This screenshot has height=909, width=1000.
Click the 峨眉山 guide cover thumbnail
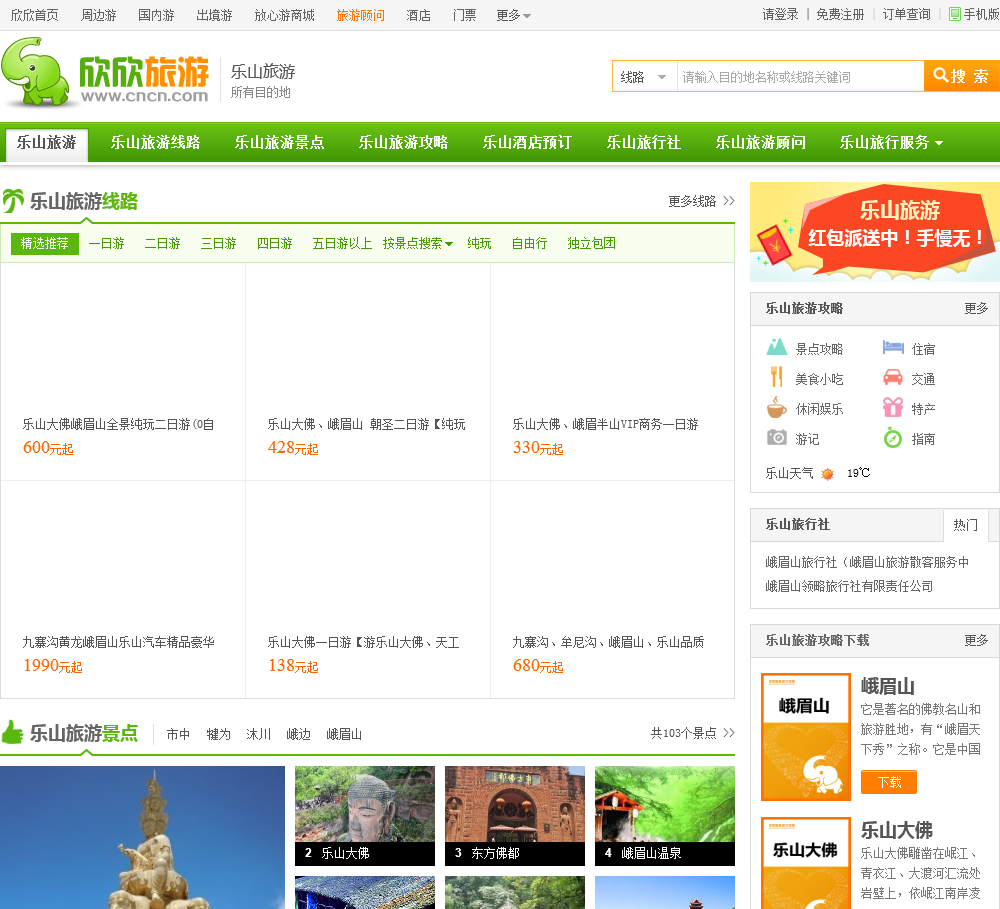tap(806, 737)
